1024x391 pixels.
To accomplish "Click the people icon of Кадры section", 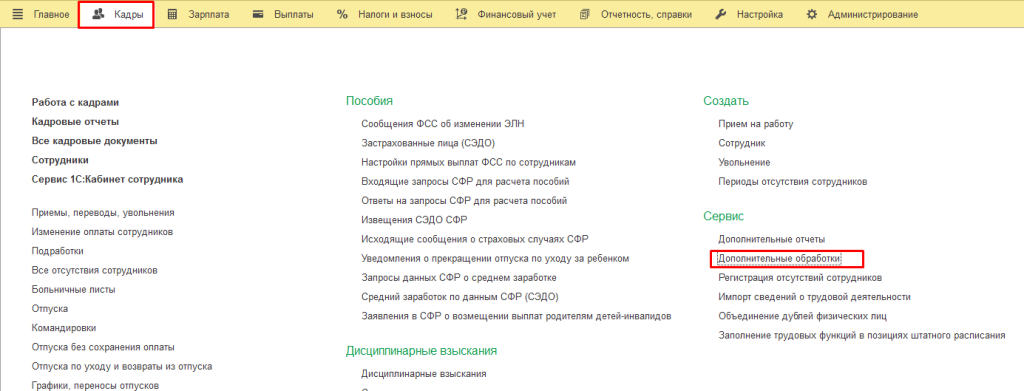I will [98, 14].
